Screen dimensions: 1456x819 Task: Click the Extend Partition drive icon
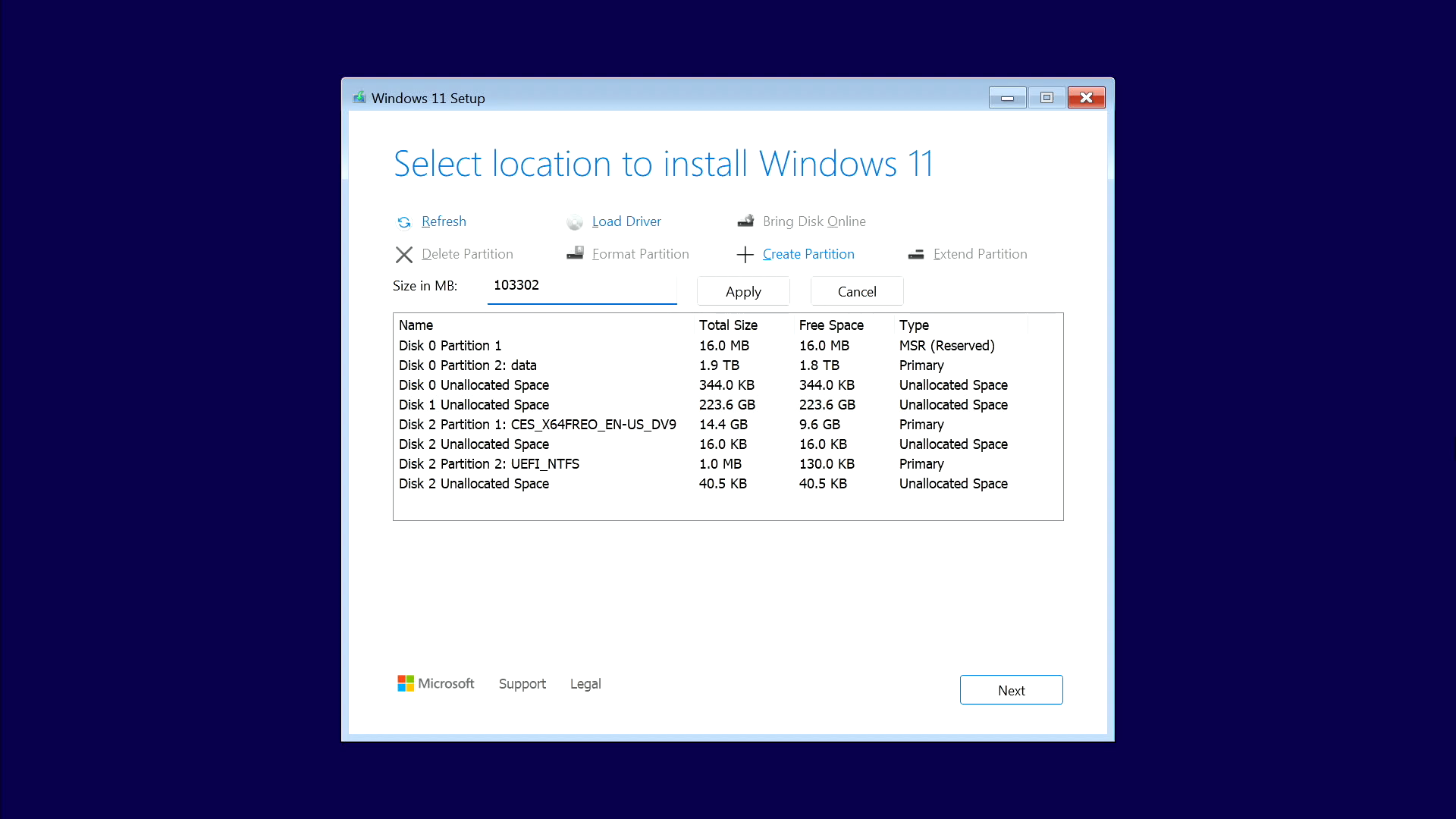click(x=916, y=255)
